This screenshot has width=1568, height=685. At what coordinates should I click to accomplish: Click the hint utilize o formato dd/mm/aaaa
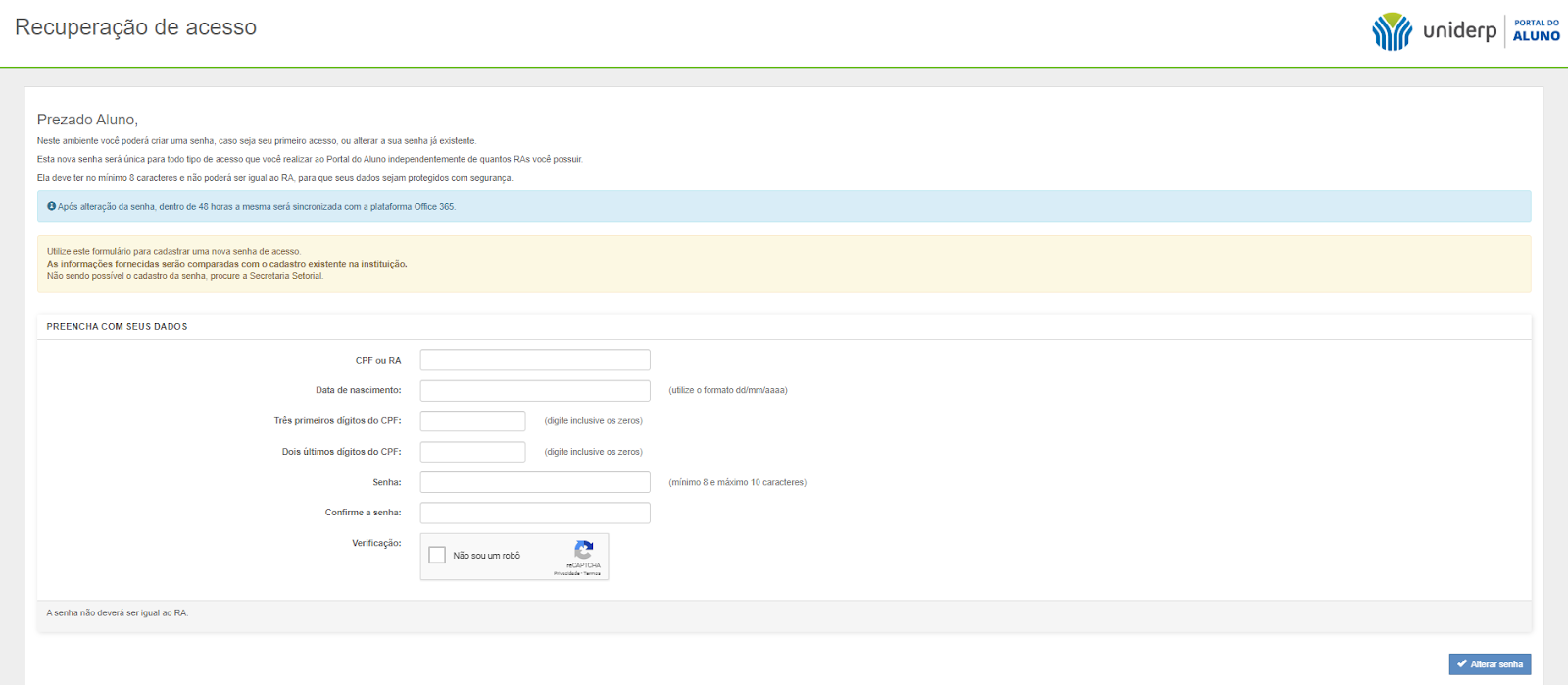coord(728,390)
